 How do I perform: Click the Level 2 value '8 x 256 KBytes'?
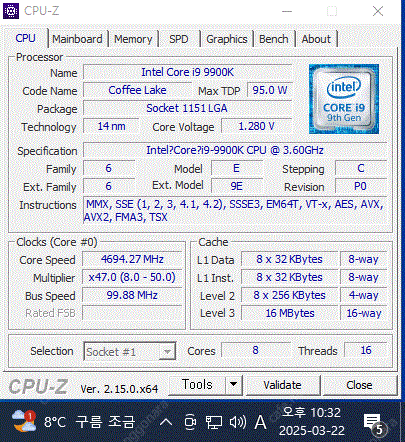[289, 295]
